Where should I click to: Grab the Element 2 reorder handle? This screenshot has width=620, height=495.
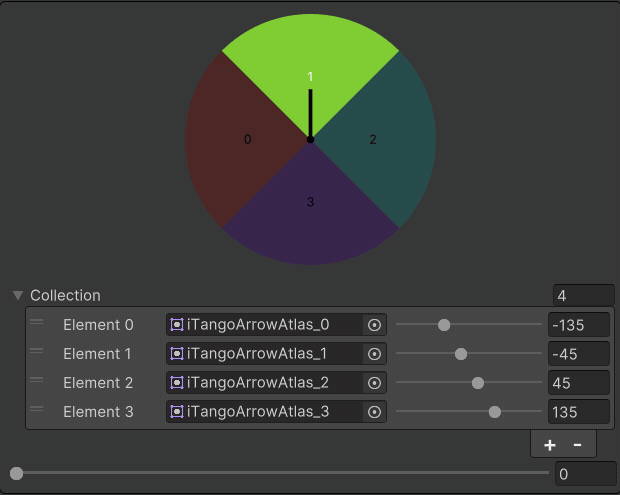pyautogui.click(x=36, y=380)
